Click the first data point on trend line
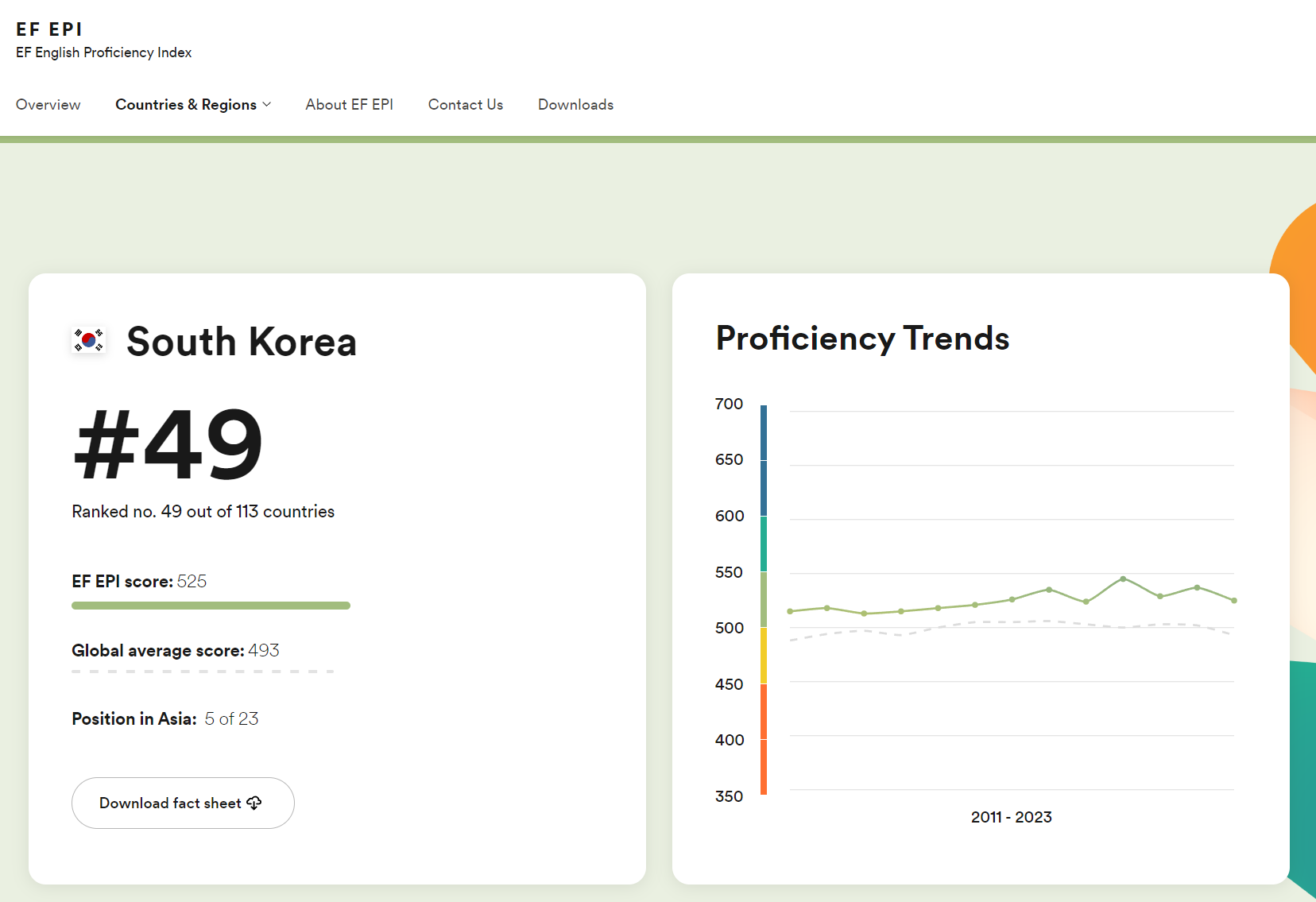 [x=790, y=611]
